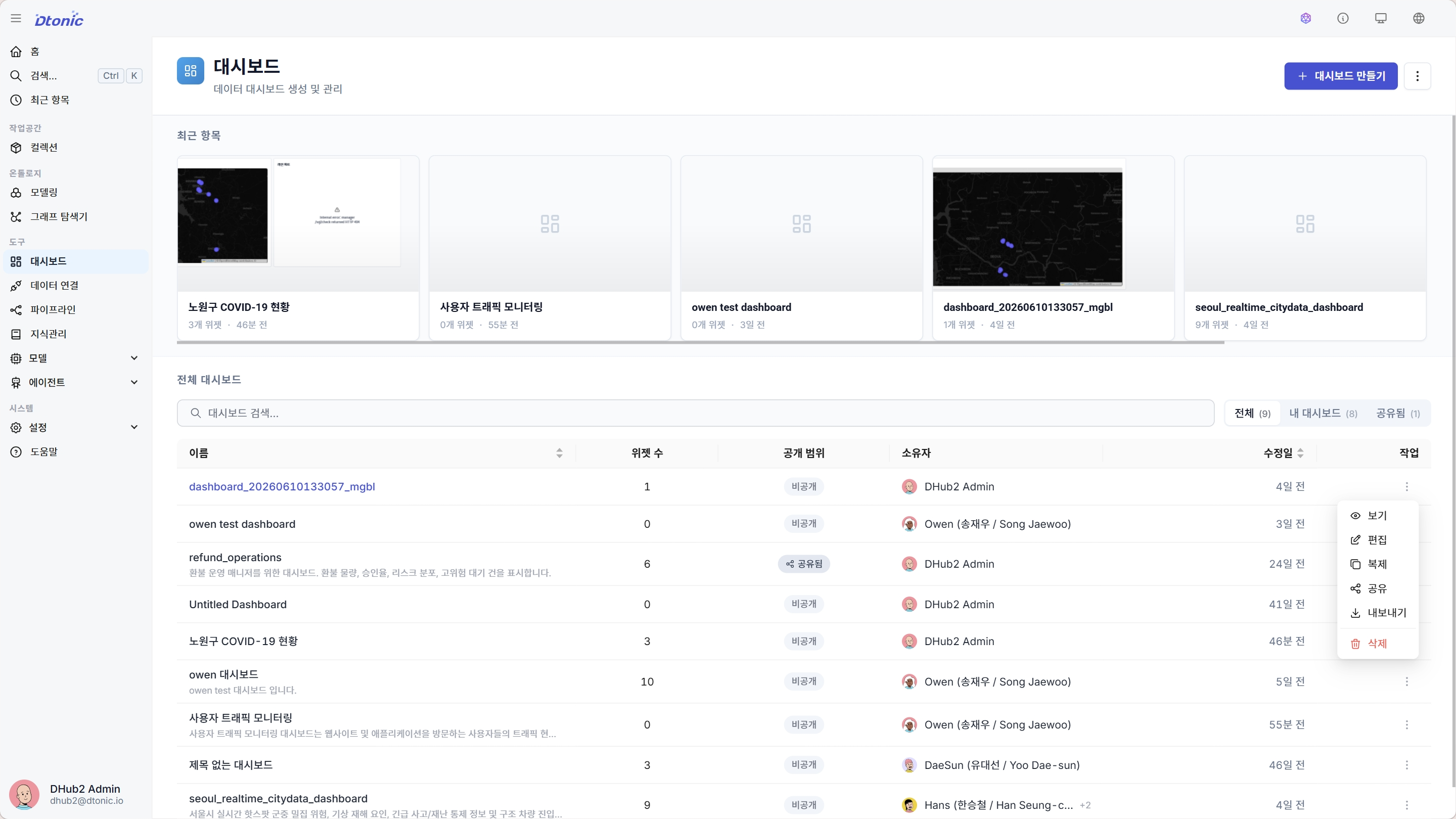Click owner Hans (한승철 / Han Seung-c...)
The width and height of the screenshot is (1456, 819).
tap(998, 805)
